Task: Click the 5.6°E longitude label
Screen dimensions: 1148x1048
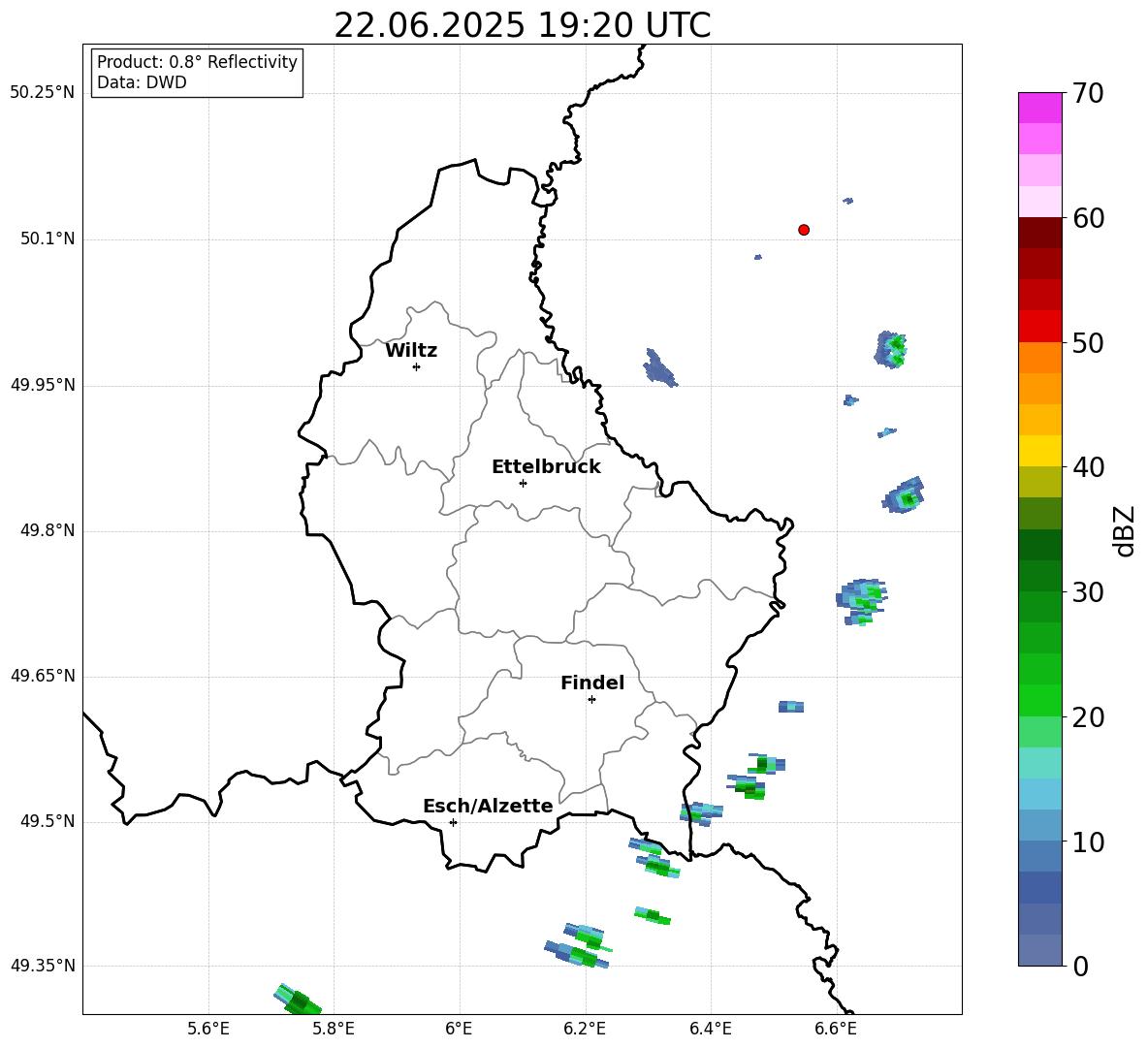Action: (x=208, y=1030)
